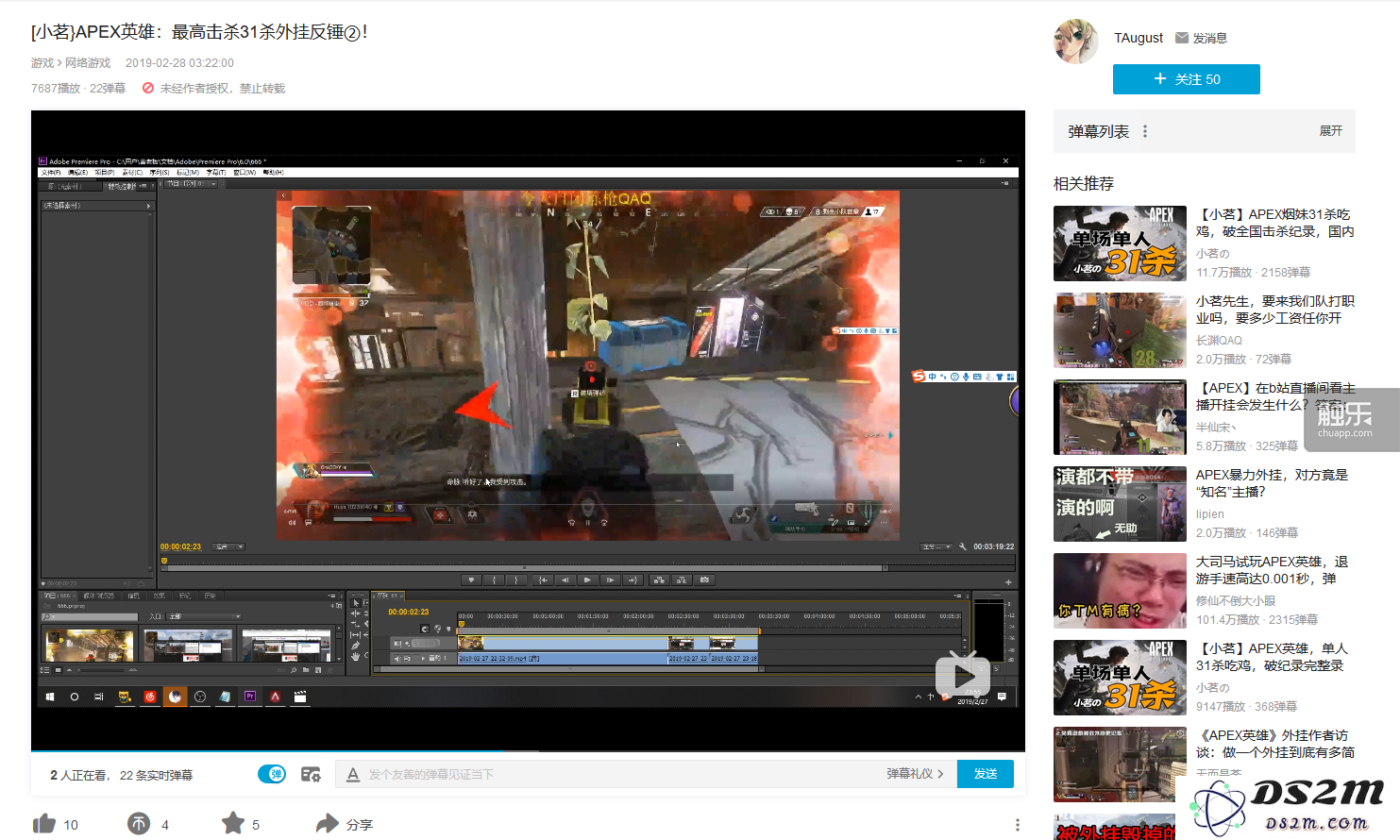Click the like thumbs-up icon

point(44,824)
